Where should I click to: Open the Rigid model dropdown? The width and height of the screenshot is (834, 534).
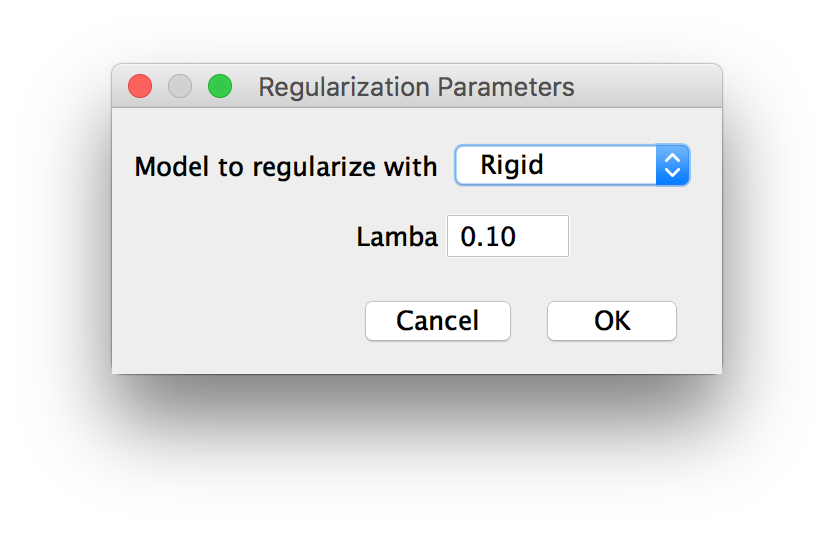(x=572, y=165)
